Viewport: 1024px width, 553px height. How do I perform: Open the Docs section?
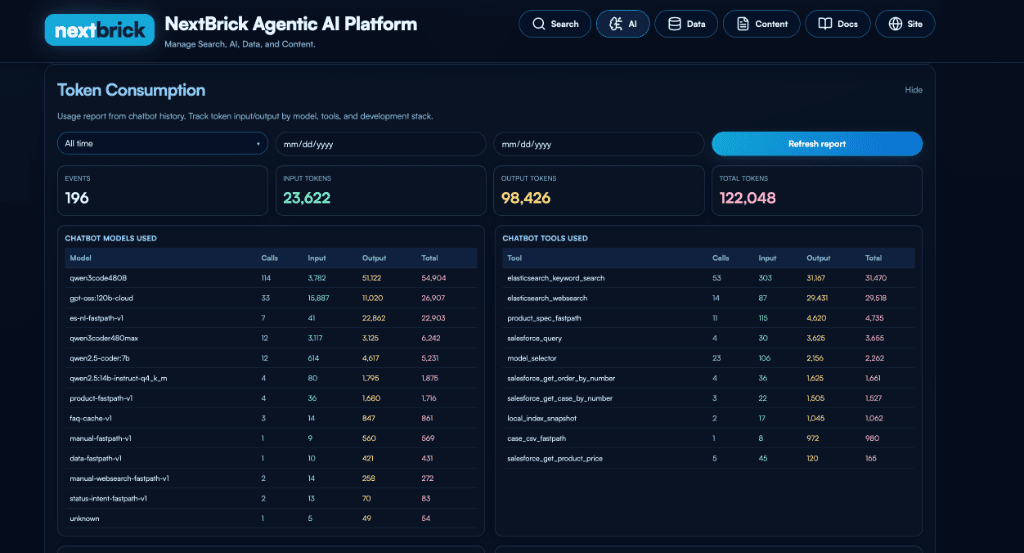pyautogui.click(x=838, y=24)
